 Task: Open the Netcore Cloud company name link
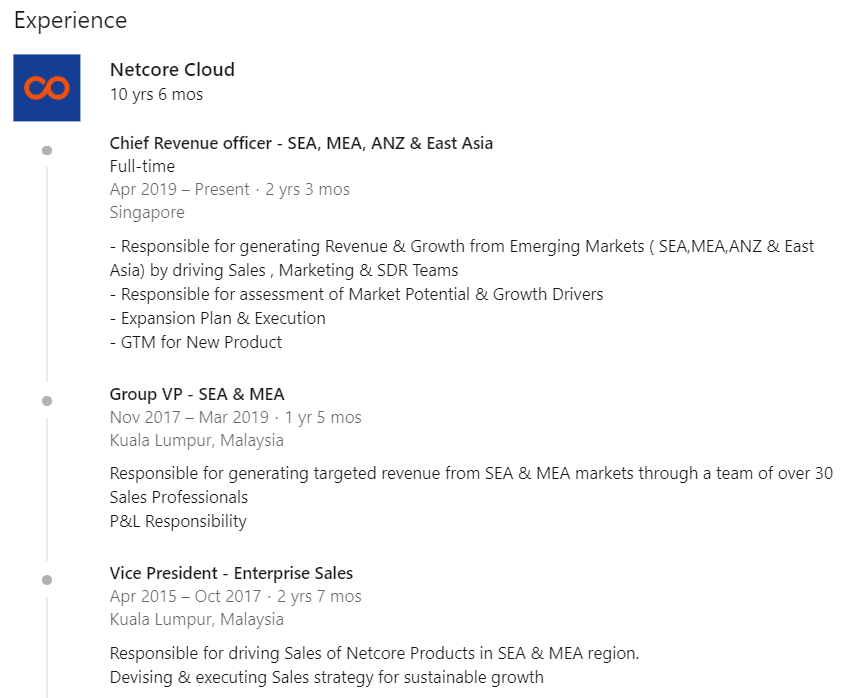point(172,70)
